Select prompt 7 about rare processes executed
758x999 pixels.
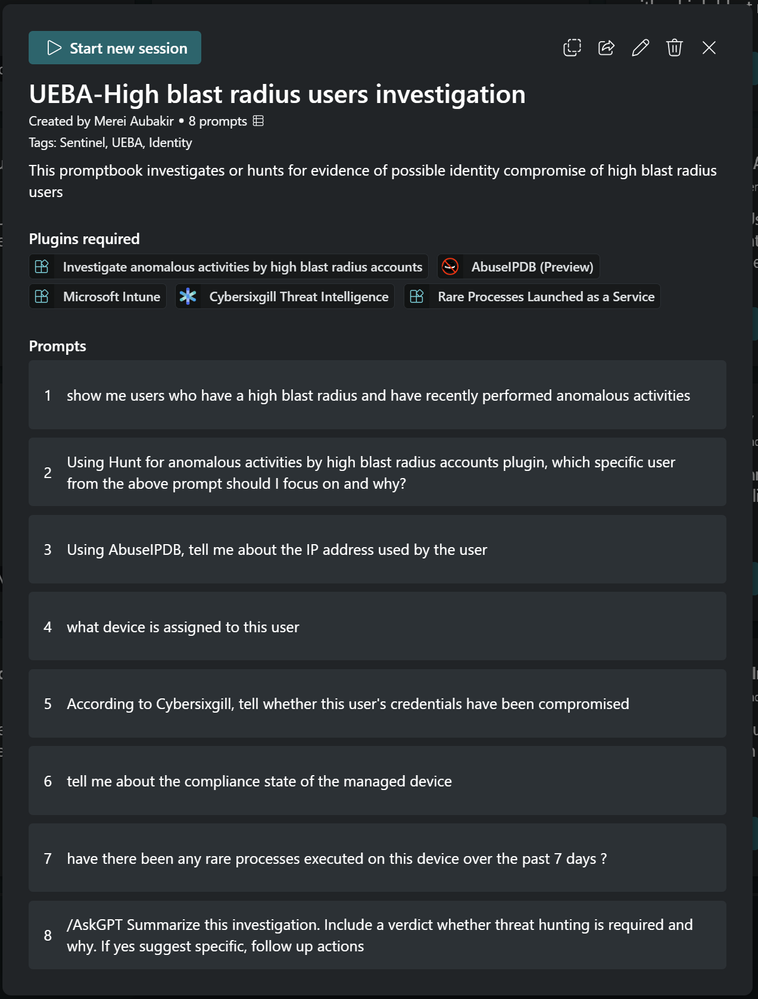pyautogui.click(x=378, y=859)
